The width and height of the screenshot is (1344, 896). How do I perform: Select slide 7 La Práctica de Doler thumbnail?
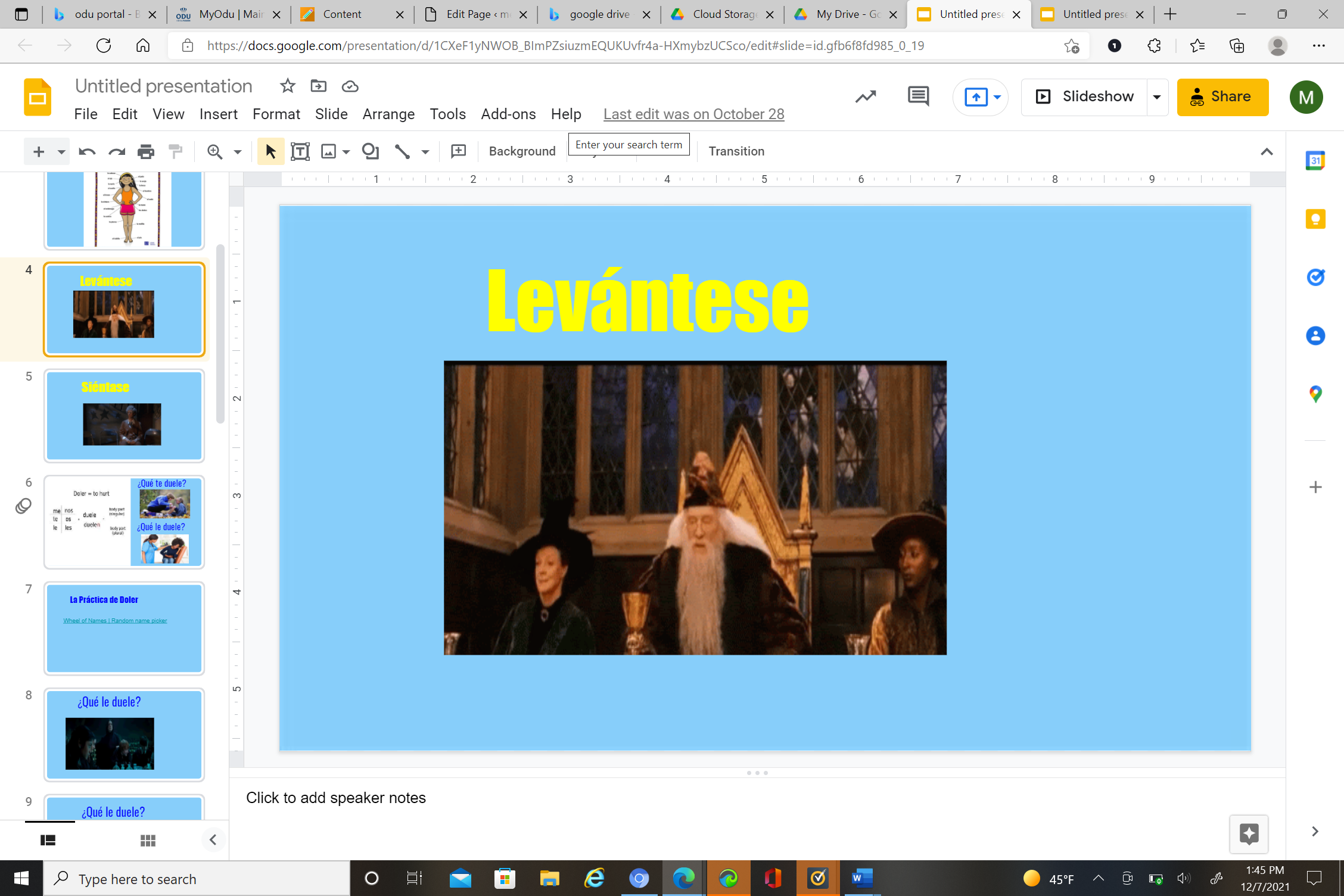tap(124, 629)
